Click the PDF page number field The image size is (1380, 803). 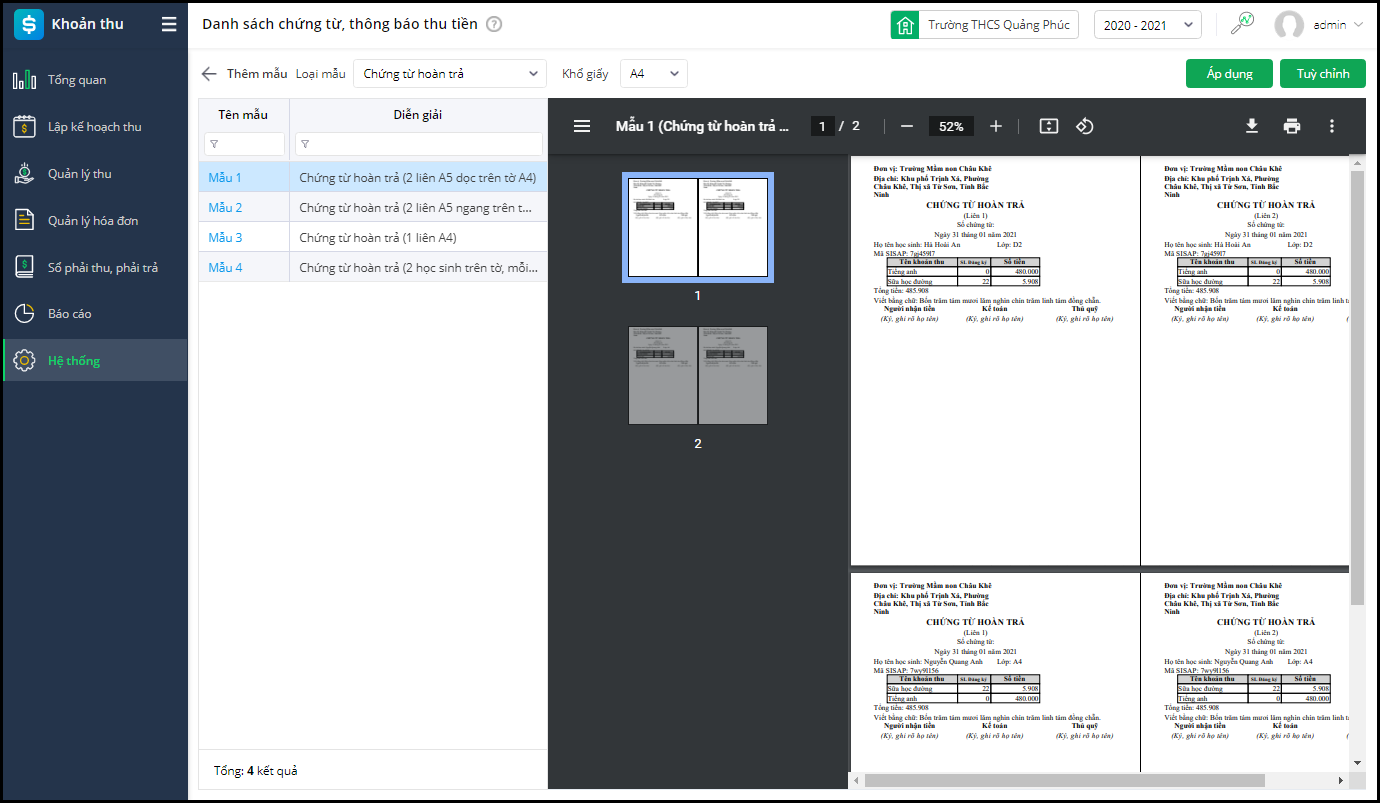point(822,126)
